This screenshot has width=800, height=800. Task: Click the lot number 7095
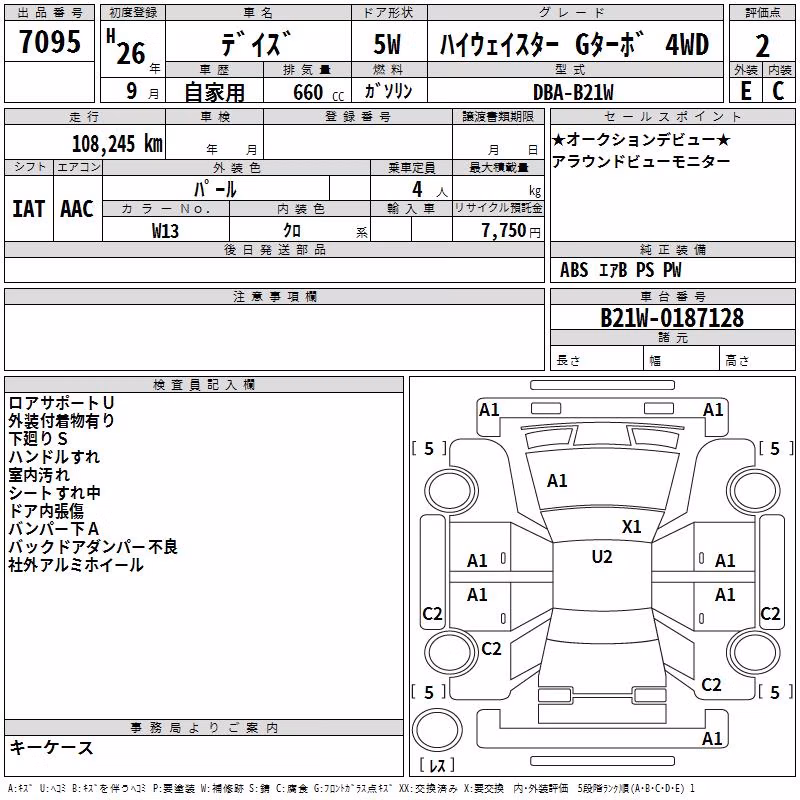(49, 41)
